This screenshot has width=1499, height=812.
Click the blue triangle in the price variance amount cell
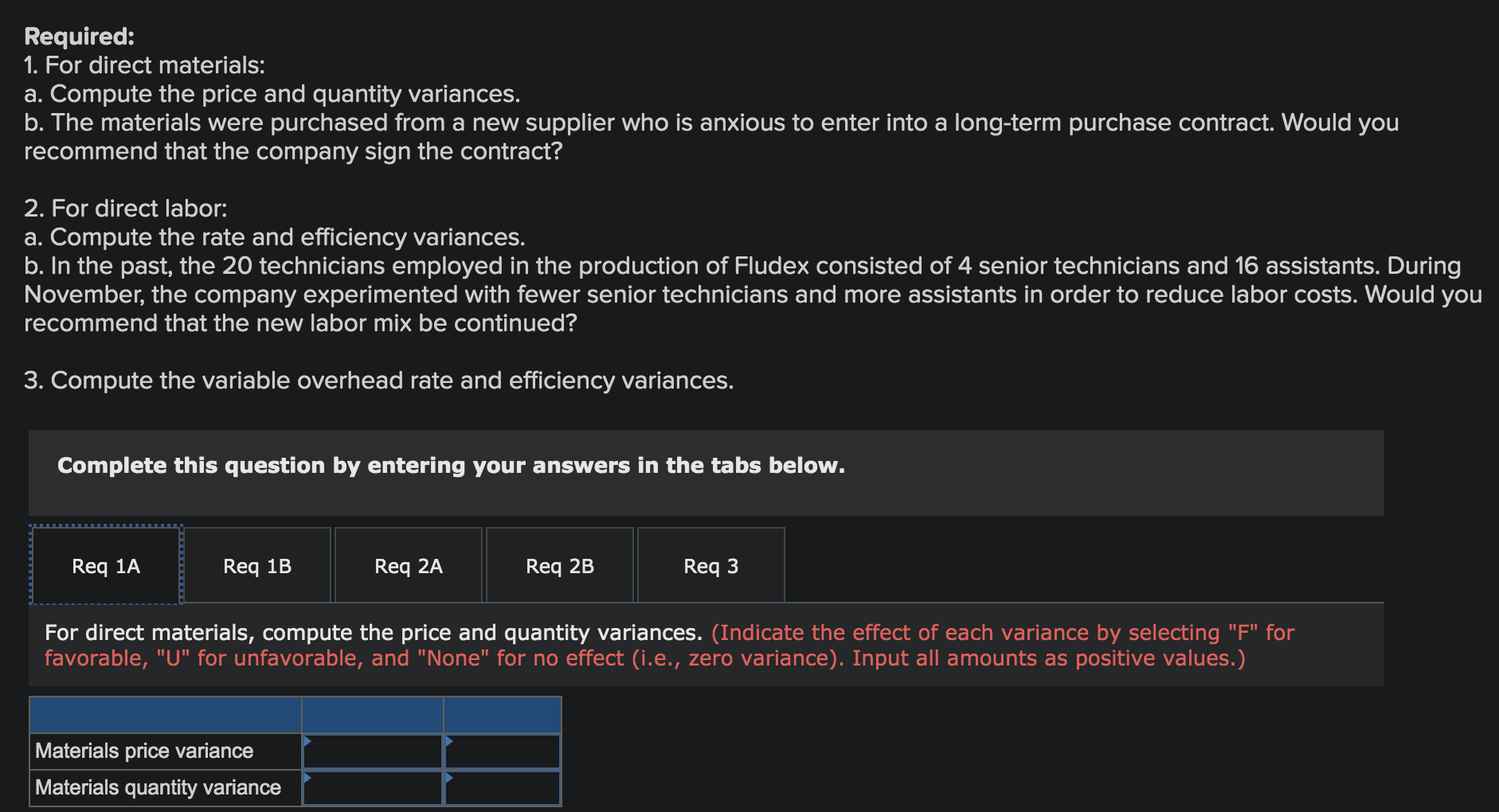pos(307,742)
